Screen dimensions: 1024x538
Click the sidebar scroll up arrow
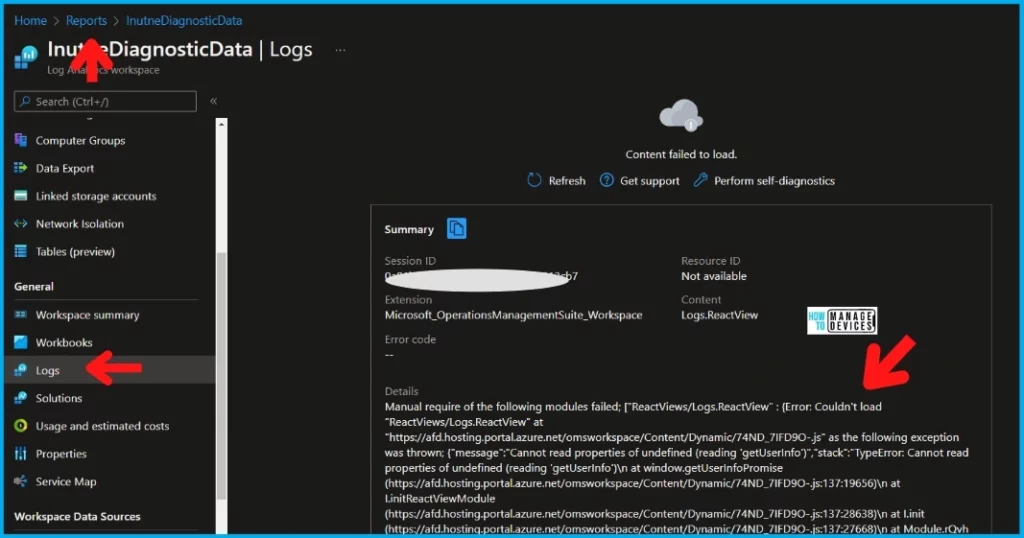click(221, 124)
